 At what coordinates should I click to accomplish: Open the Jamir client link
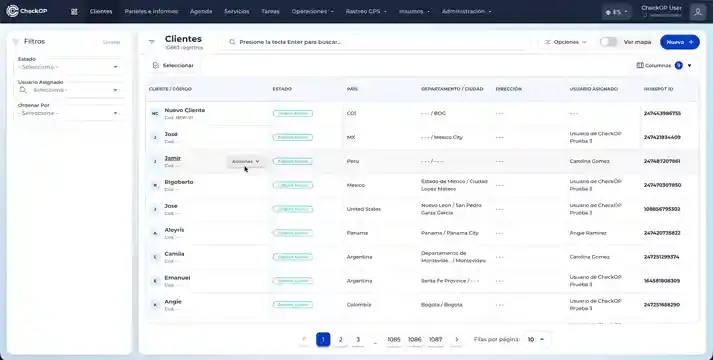coord(172,158)
